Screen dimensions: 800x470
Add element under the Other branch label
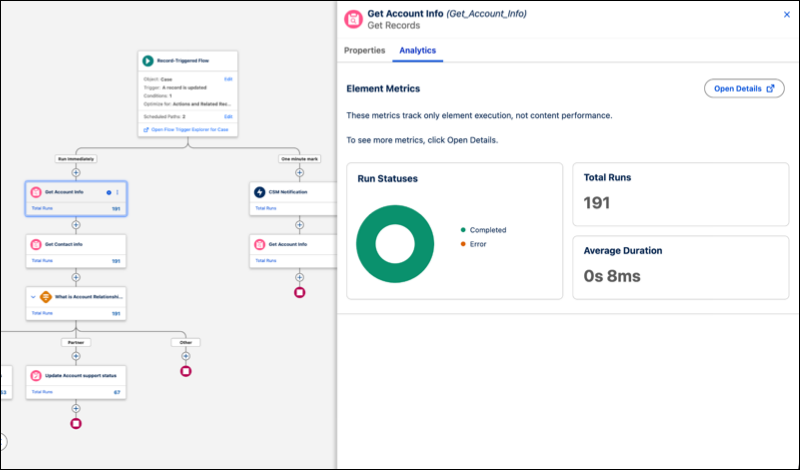[186, 356]
